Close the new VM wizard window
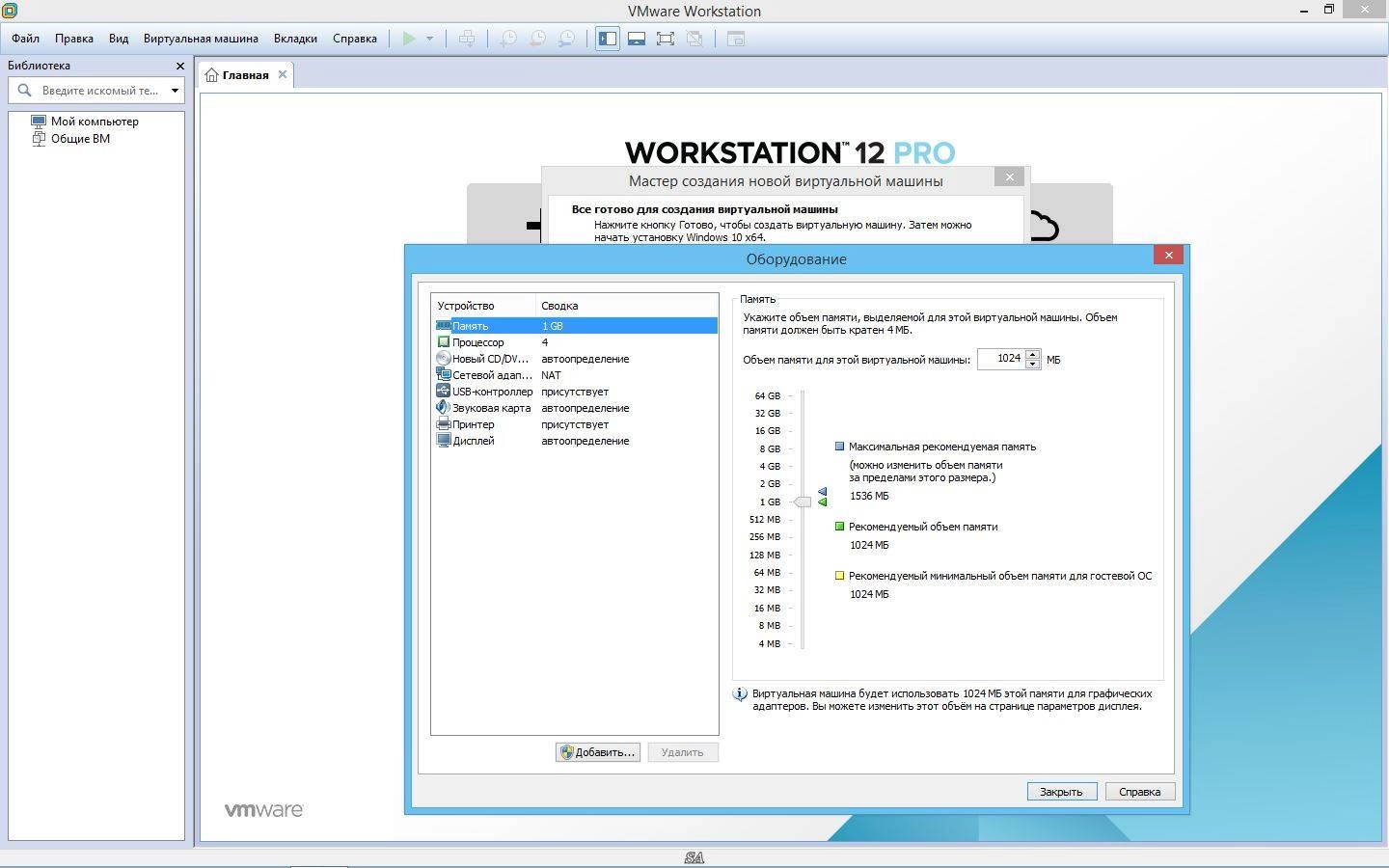This screenshot has width=1389, height=868. tap(1009, 177)
